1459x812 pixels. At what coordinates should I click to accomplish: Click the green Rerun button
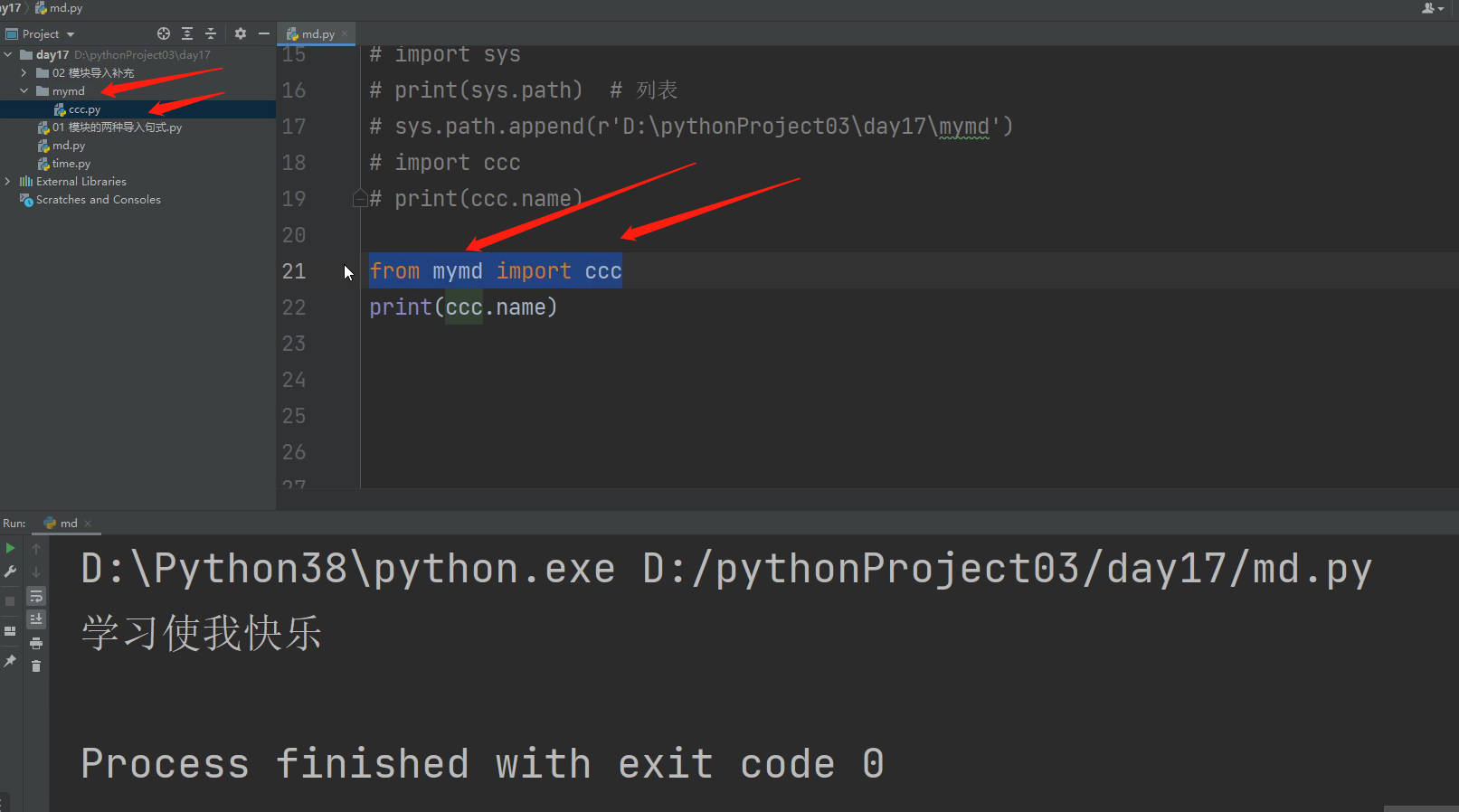pos(10,548)
